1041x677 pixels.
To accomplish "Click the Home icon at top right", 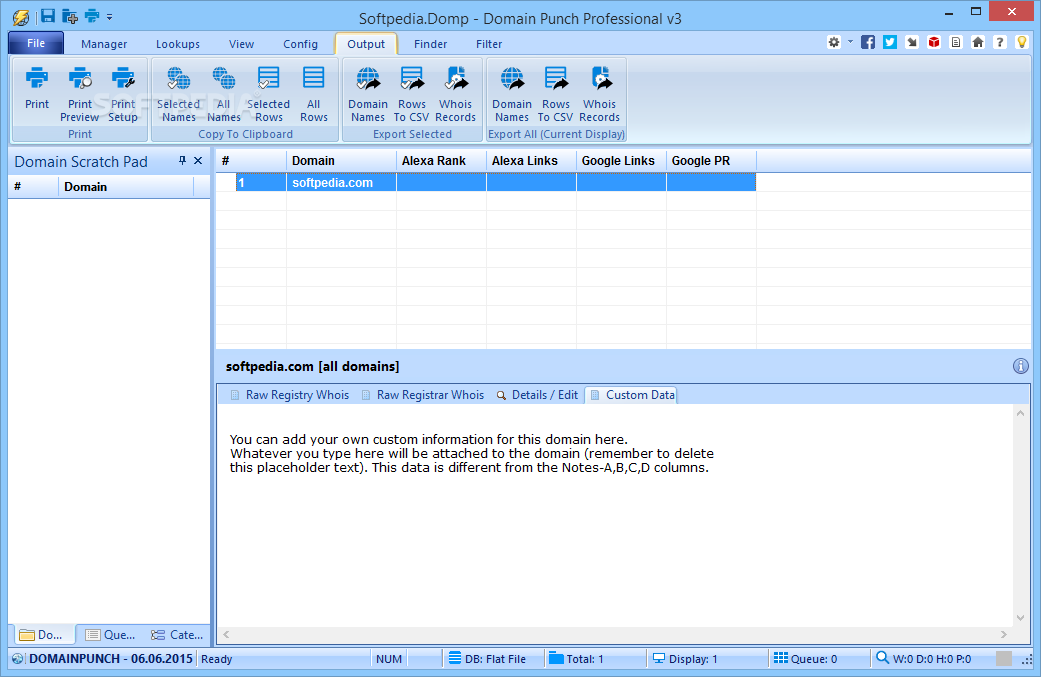I will click(x=978, y=42).
